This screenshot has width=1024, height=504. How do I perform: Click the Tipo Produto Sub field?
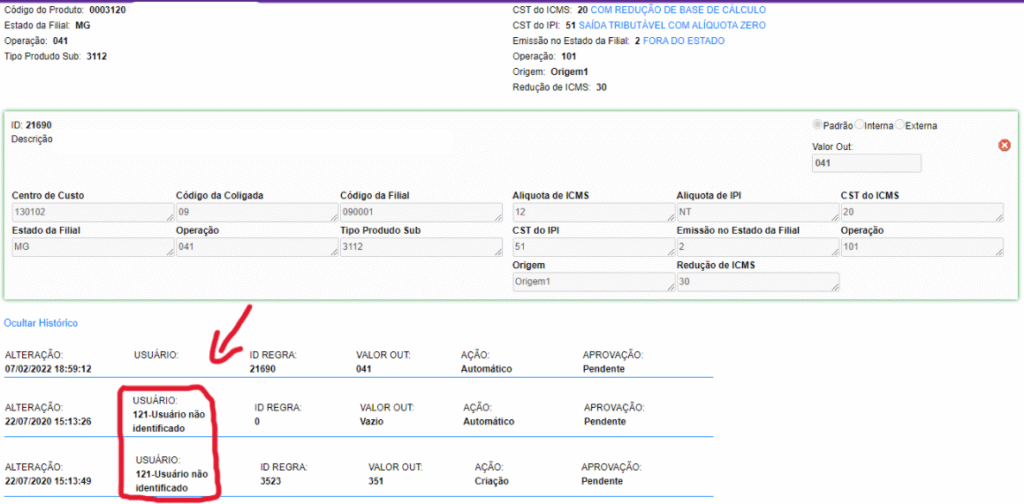(420, 247)
